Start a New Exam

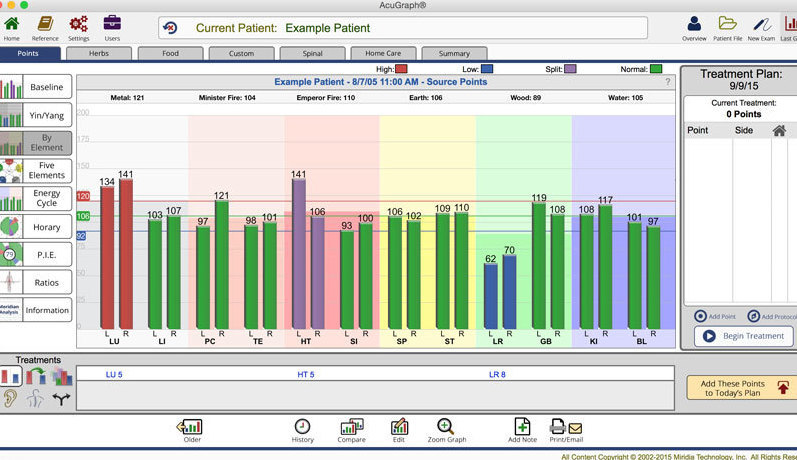tap(761, 24)
